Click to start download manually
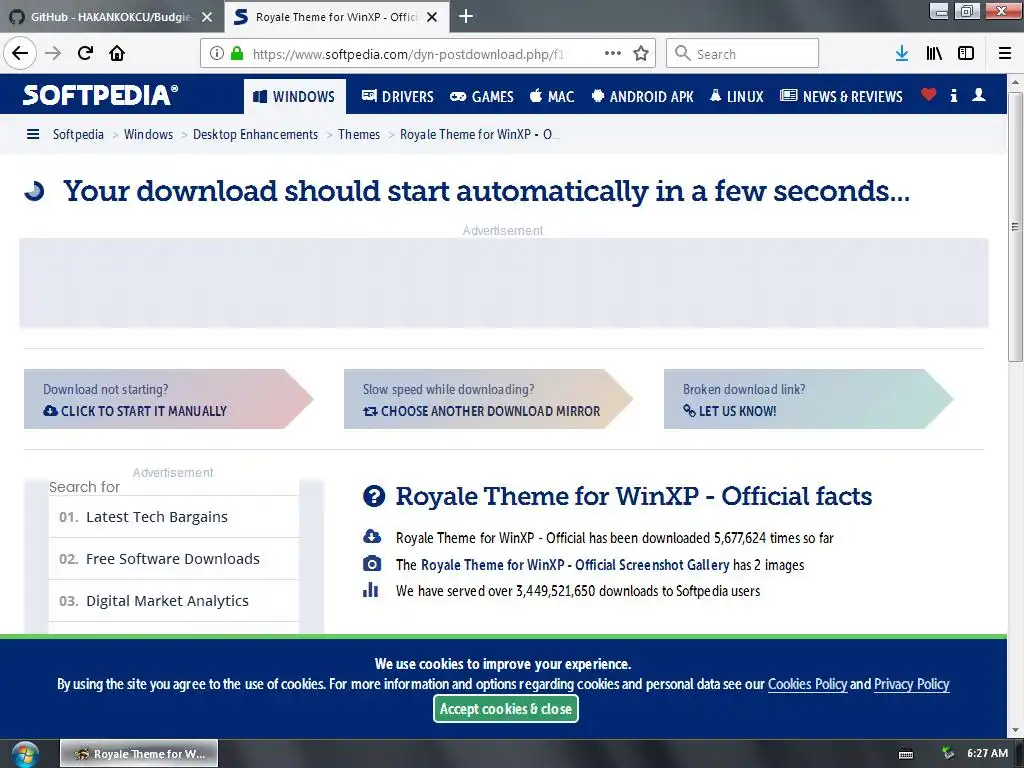The image size is (1024, 768). click(x=168, y=399)
